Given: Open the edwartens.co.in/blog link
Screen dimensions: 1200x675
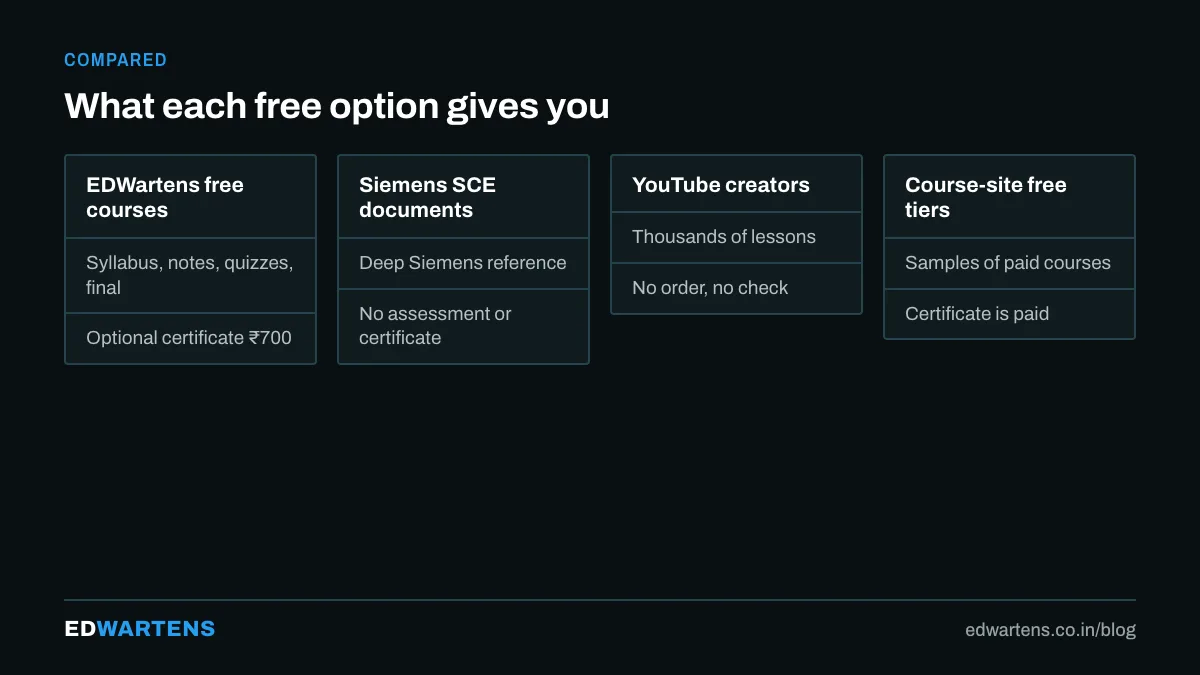Looking at the screenshot, I should [1050, 630].
